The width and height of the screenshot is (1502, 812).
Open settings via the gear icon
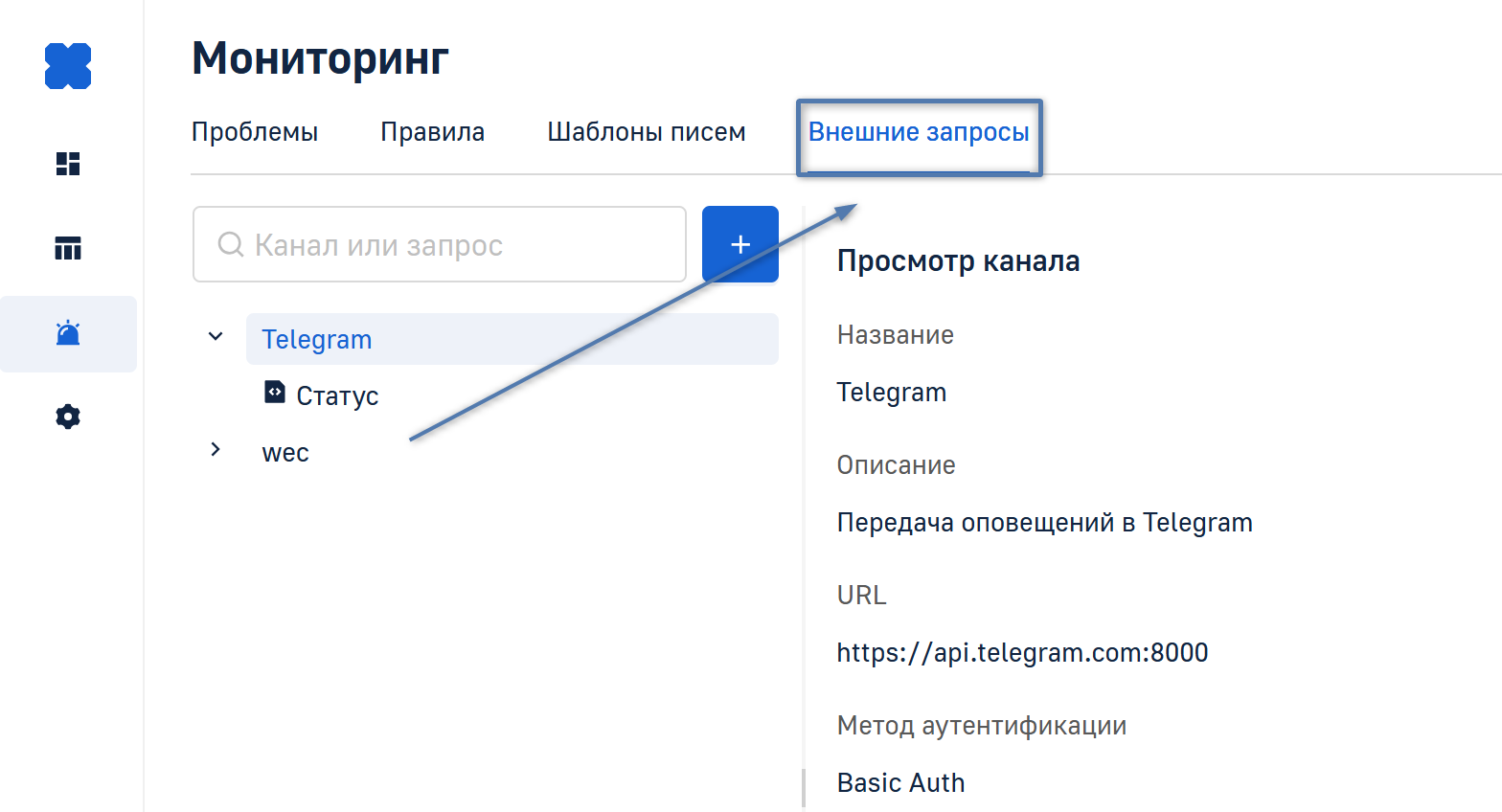pos(68,417)
